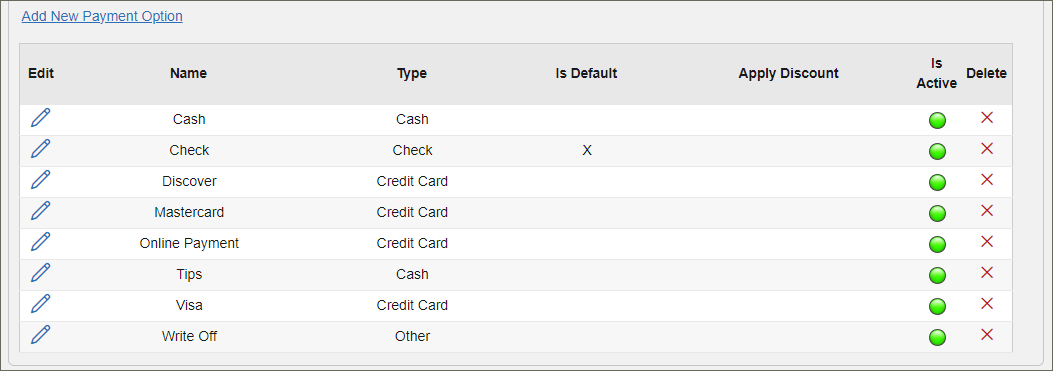Open Add New Payment Option link
The width and height of the screenshot is (1053, 371).
pyautogui.click(x=102, y=16)
